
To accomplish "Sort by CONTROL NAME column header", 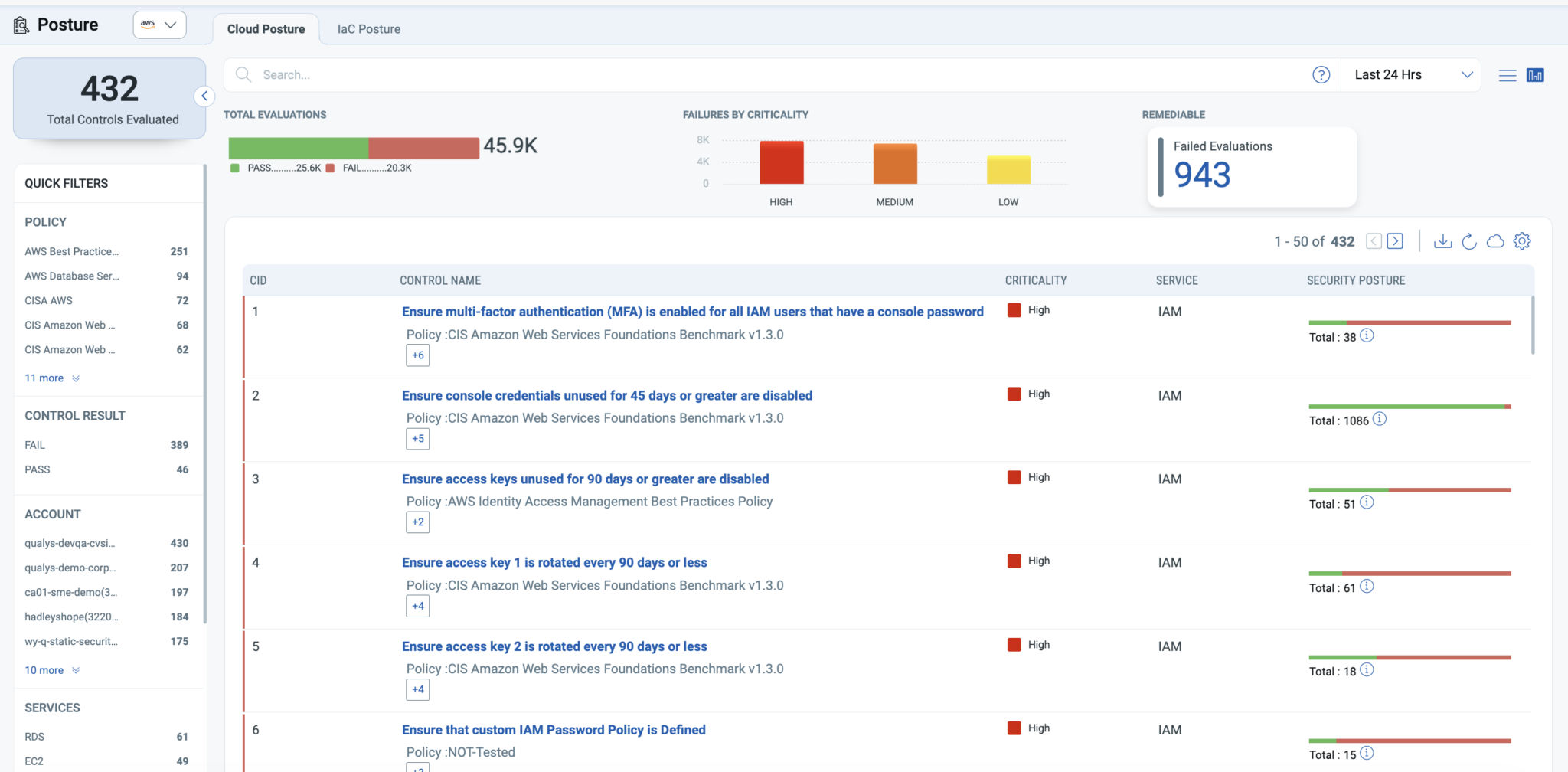I will pos(440,280).
